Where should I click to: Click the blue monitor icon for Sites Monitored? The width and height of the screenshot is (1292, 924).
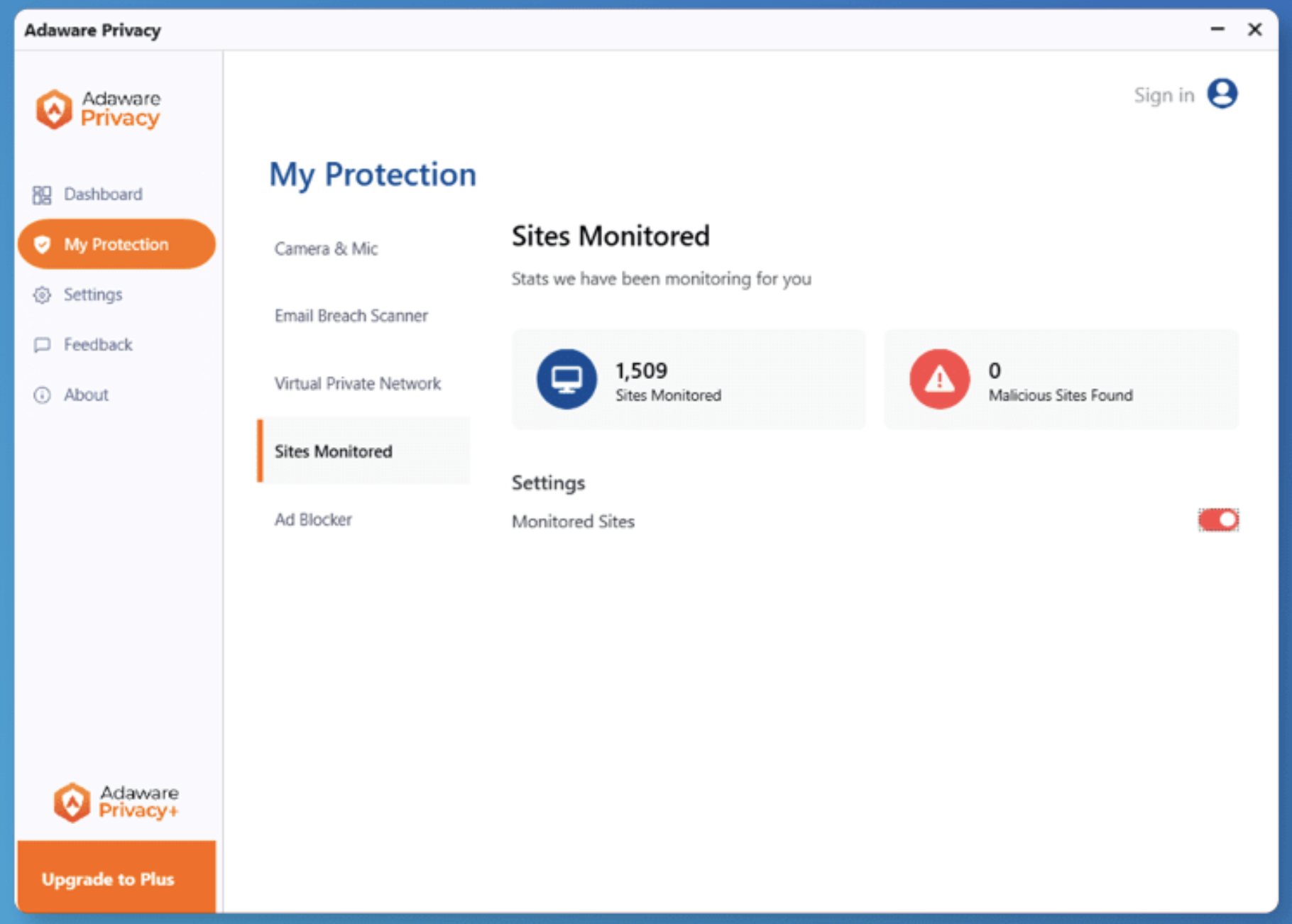click(566, 379)
